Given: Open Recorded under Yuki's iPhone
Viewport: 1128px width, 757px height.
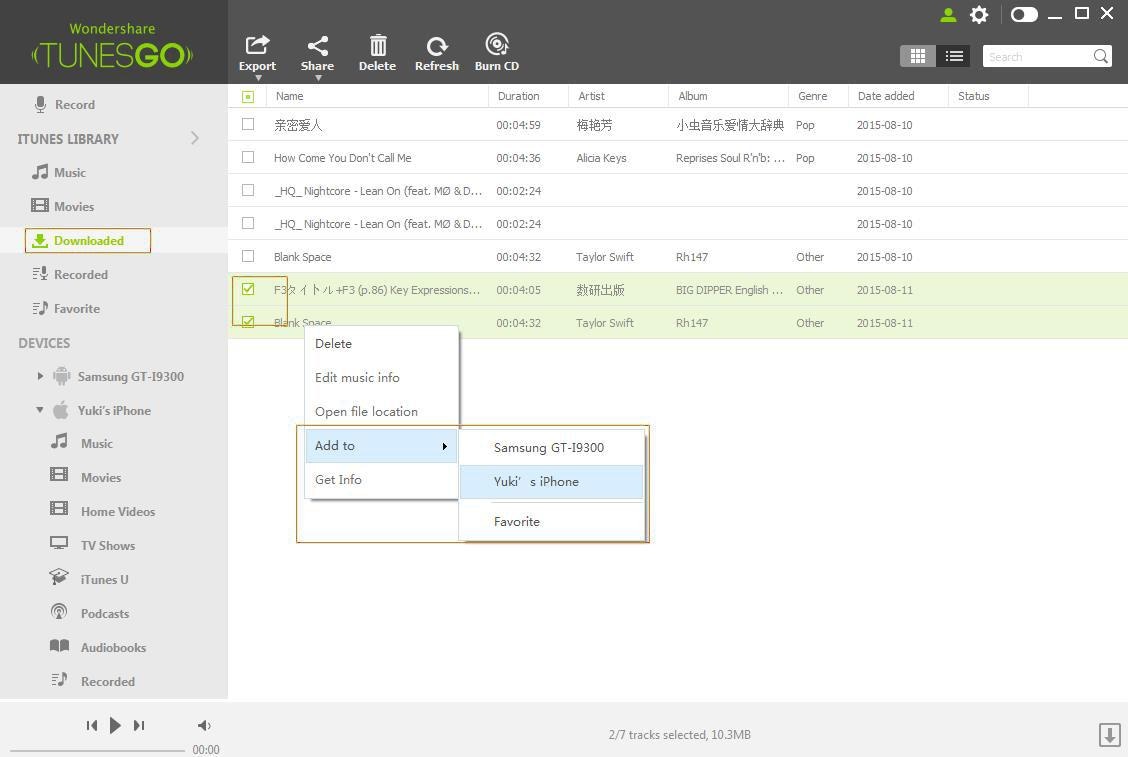Looking at the screenshot, I should pyautogui.click(x=93, y=681).
